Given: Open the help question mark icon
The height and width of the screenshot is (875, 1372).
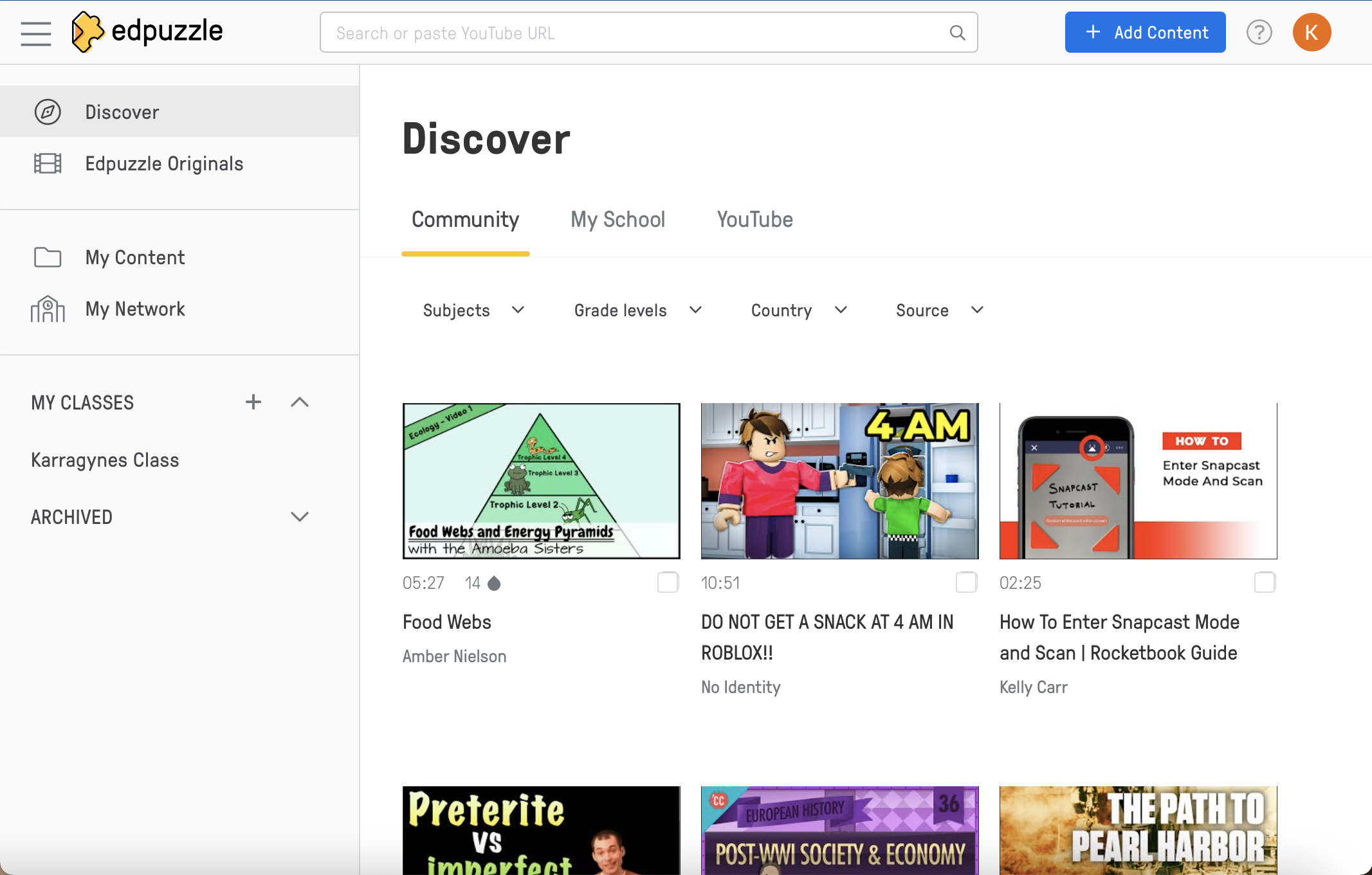Looking at the screenshot, I should point(1259,32).
